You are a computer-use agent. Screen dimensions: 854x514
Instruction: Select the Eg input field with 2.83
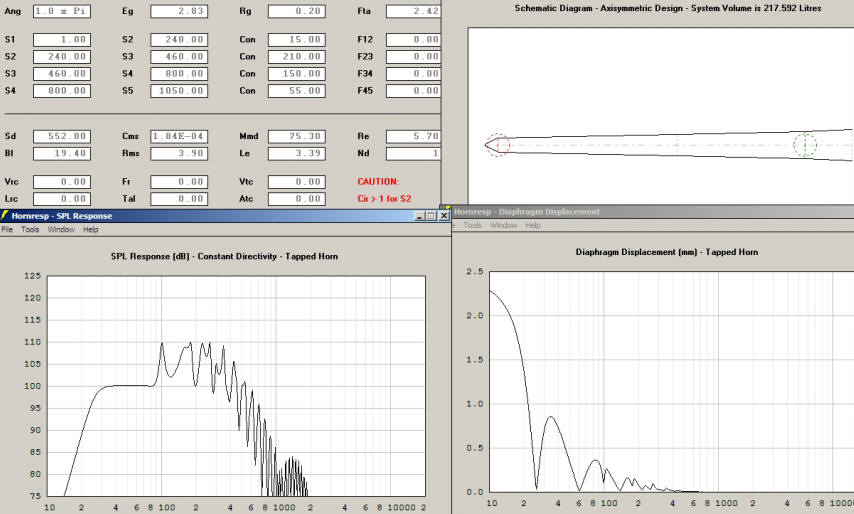[179, 11]
